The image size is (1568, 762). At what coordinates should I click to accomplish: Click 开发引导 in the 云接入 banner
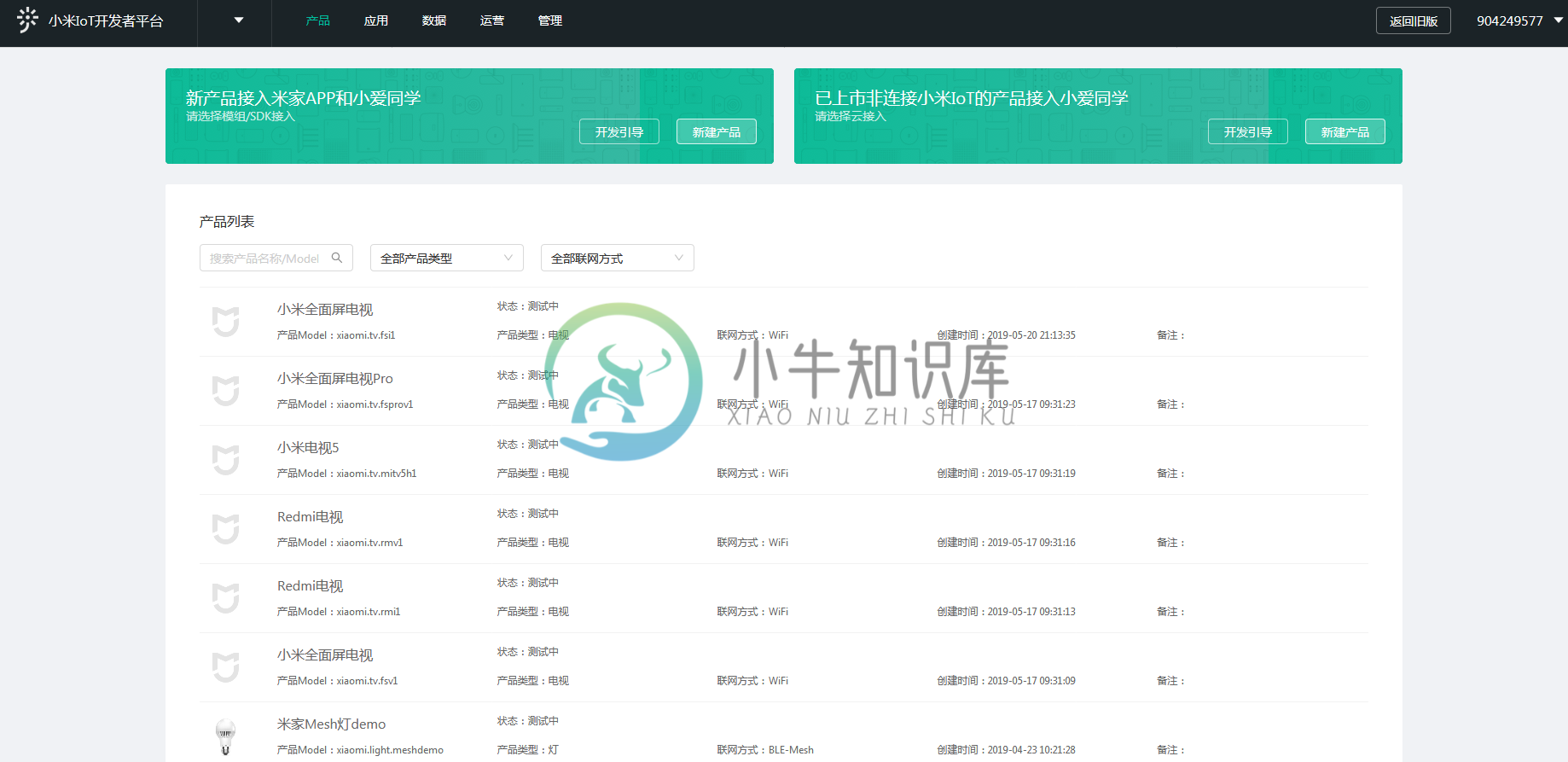point(1248,131)
